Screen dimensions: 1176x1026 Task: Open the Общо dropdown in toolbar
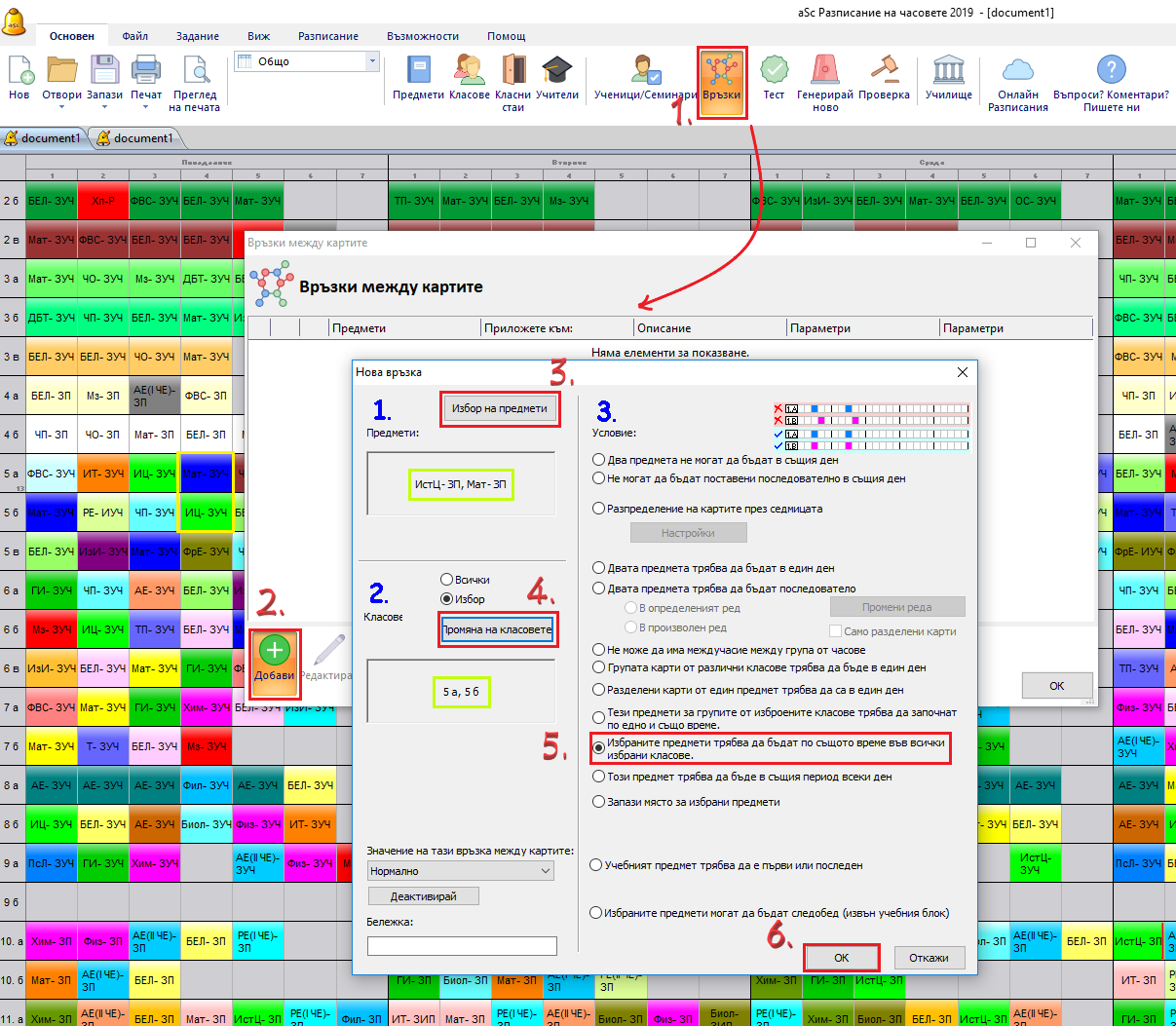372,61
